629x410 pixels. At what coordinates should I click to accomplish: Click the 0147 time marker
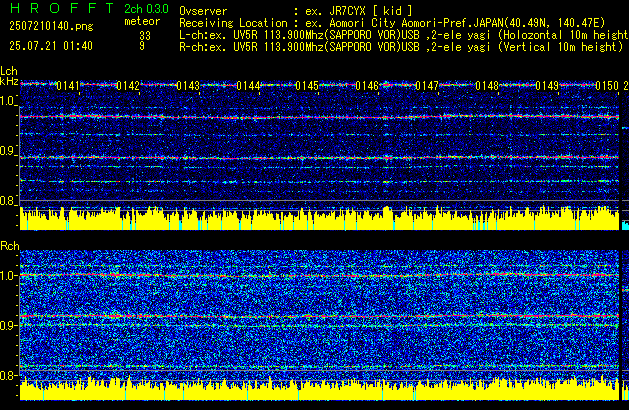[427, 86]
